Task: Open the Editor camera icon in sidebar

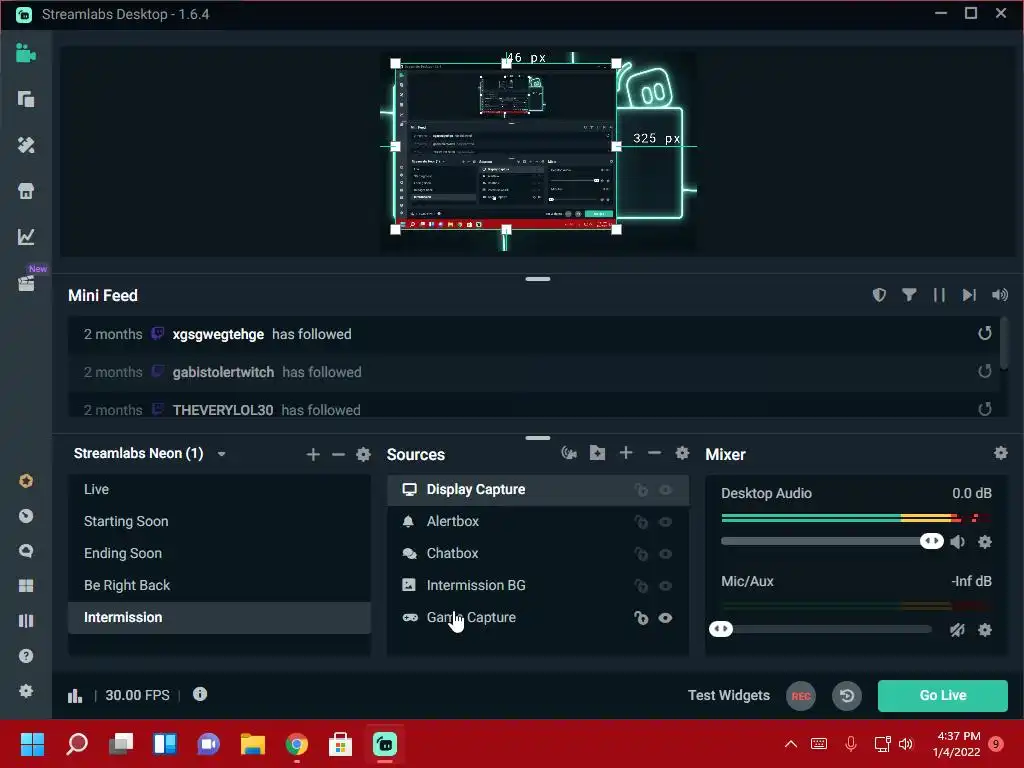Action: coord(25,54)
